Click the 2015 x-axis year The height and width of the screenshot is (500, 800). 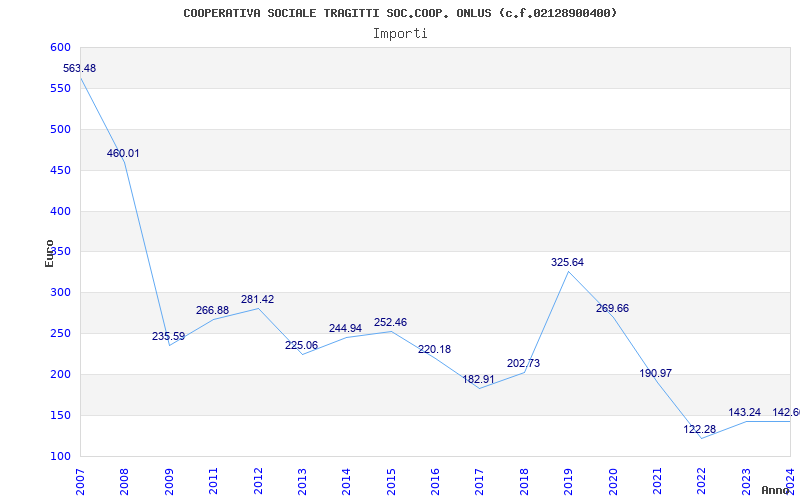coord(391,482)
